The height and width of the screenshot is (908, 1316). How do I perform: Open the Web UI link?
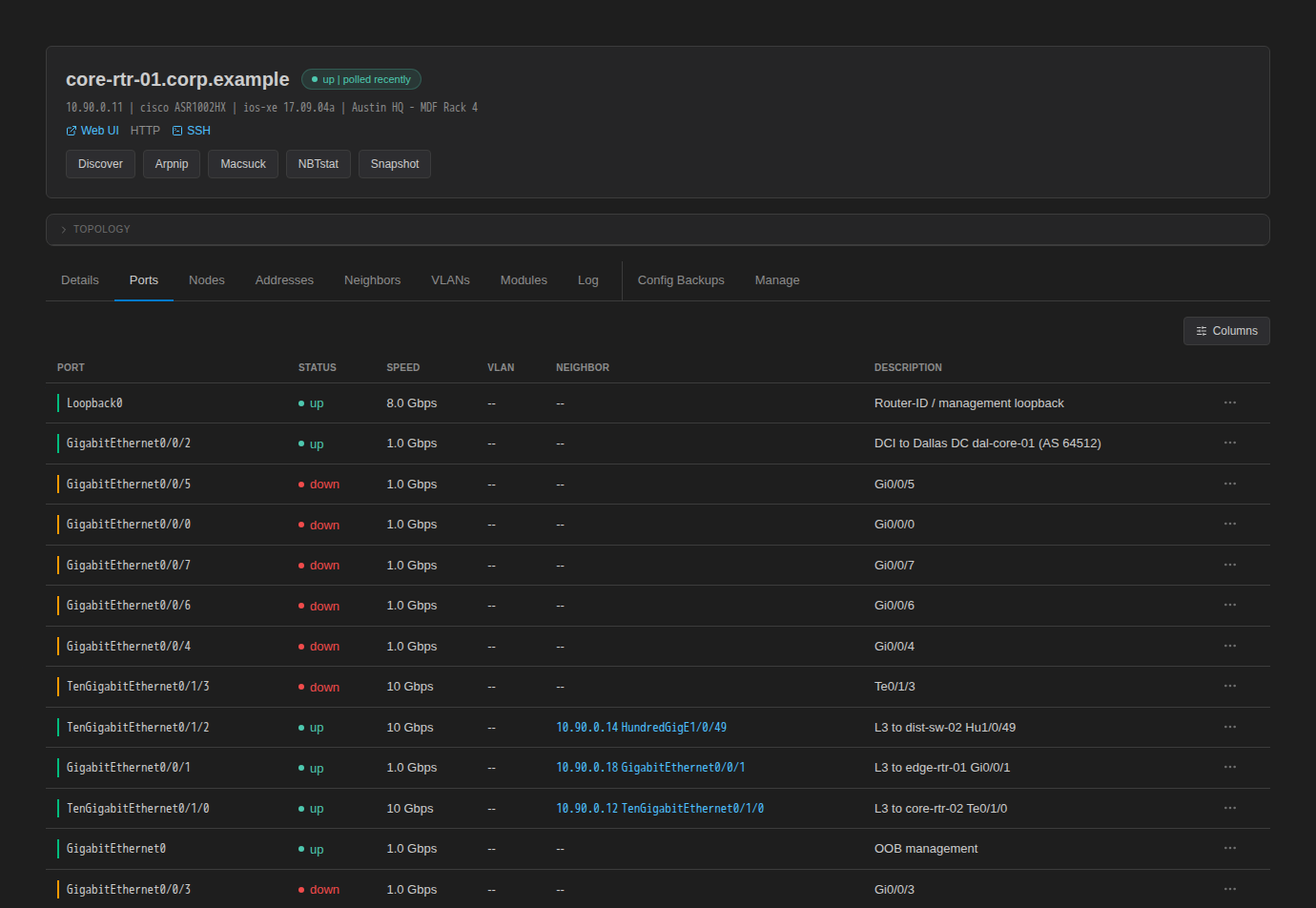click(93, 131)
